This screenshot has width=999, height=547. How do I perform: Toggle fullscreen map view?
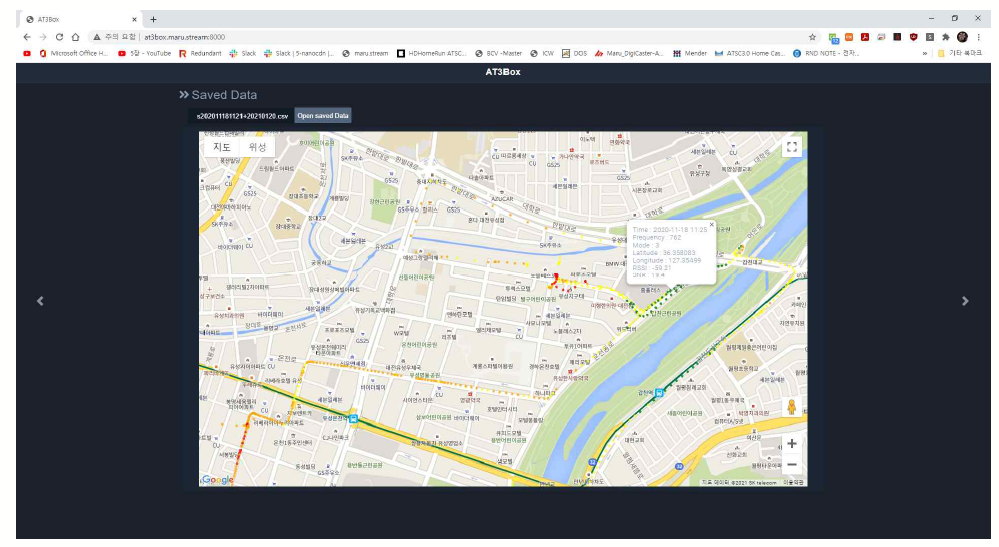click(791, 147)
